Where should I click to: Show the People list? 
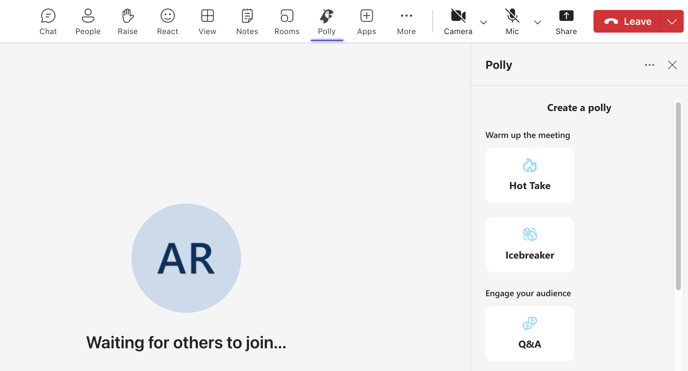[x=88, y=21]
